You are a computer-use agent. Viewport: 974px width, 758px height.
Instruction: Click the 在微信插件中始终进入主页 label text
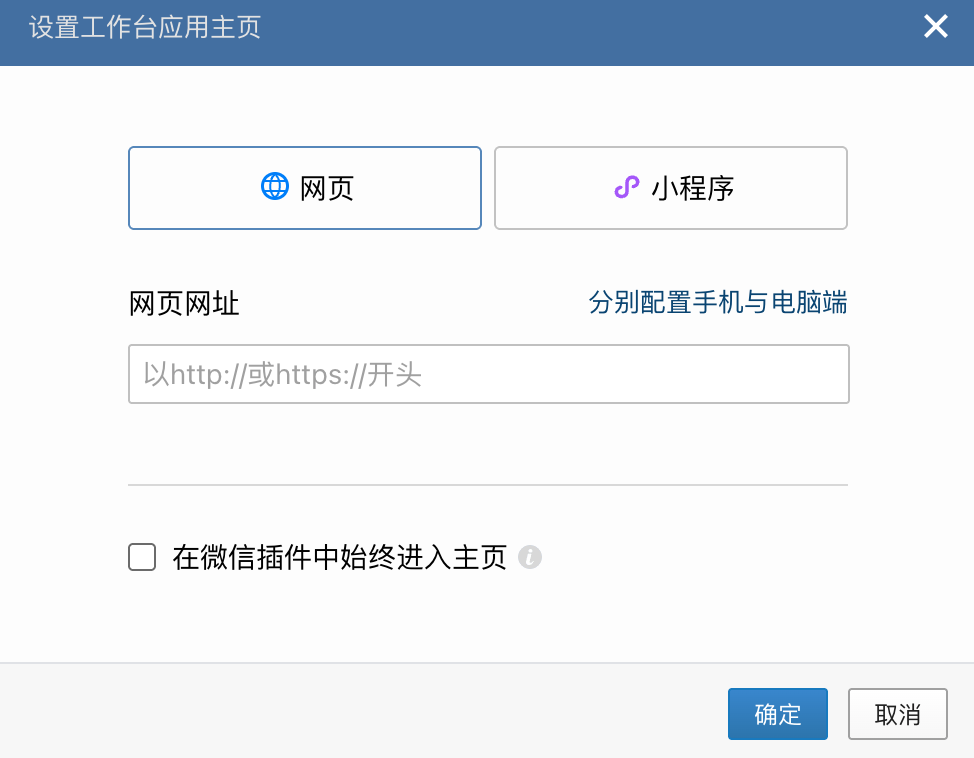[339, 557]
